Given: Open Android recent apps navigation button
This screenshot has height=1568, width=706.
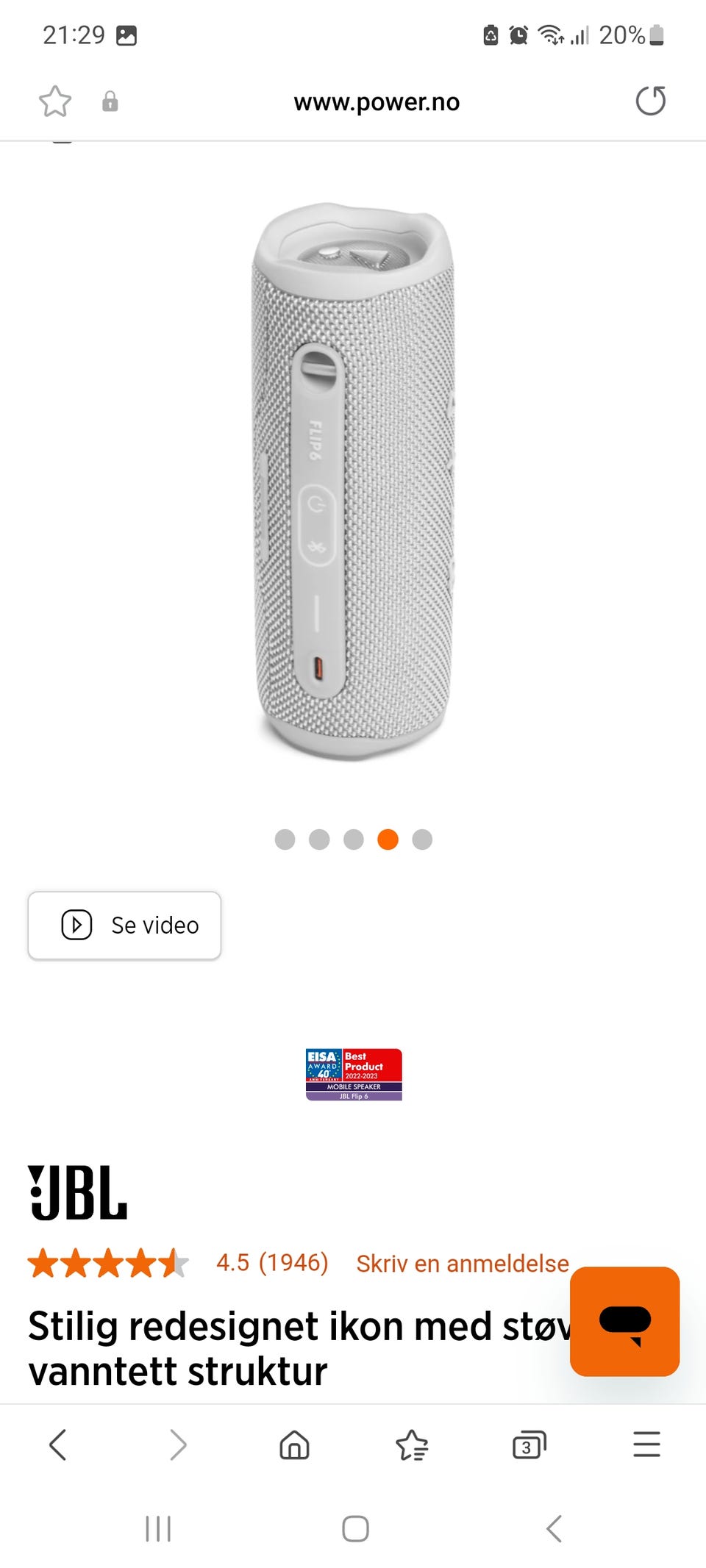Looking at the screenshot, I should click(x=158, y=1529).
